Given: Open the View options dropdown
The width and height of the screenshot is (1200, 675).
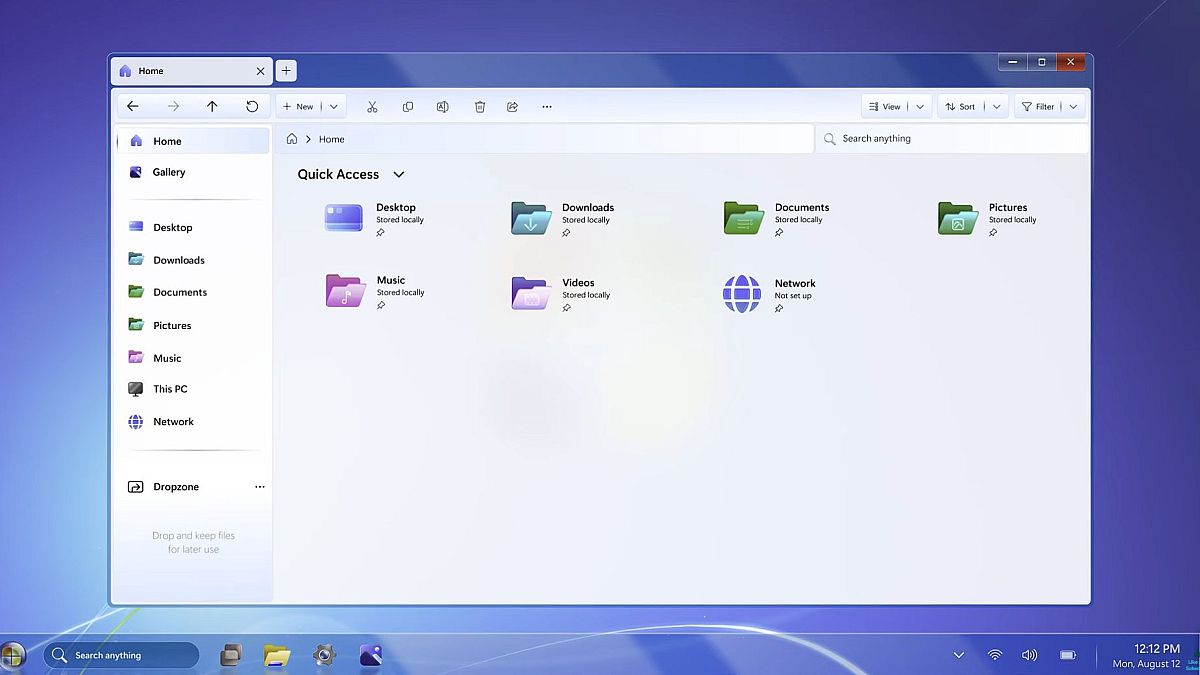Looking at the screenshot, I should point(921,107).
